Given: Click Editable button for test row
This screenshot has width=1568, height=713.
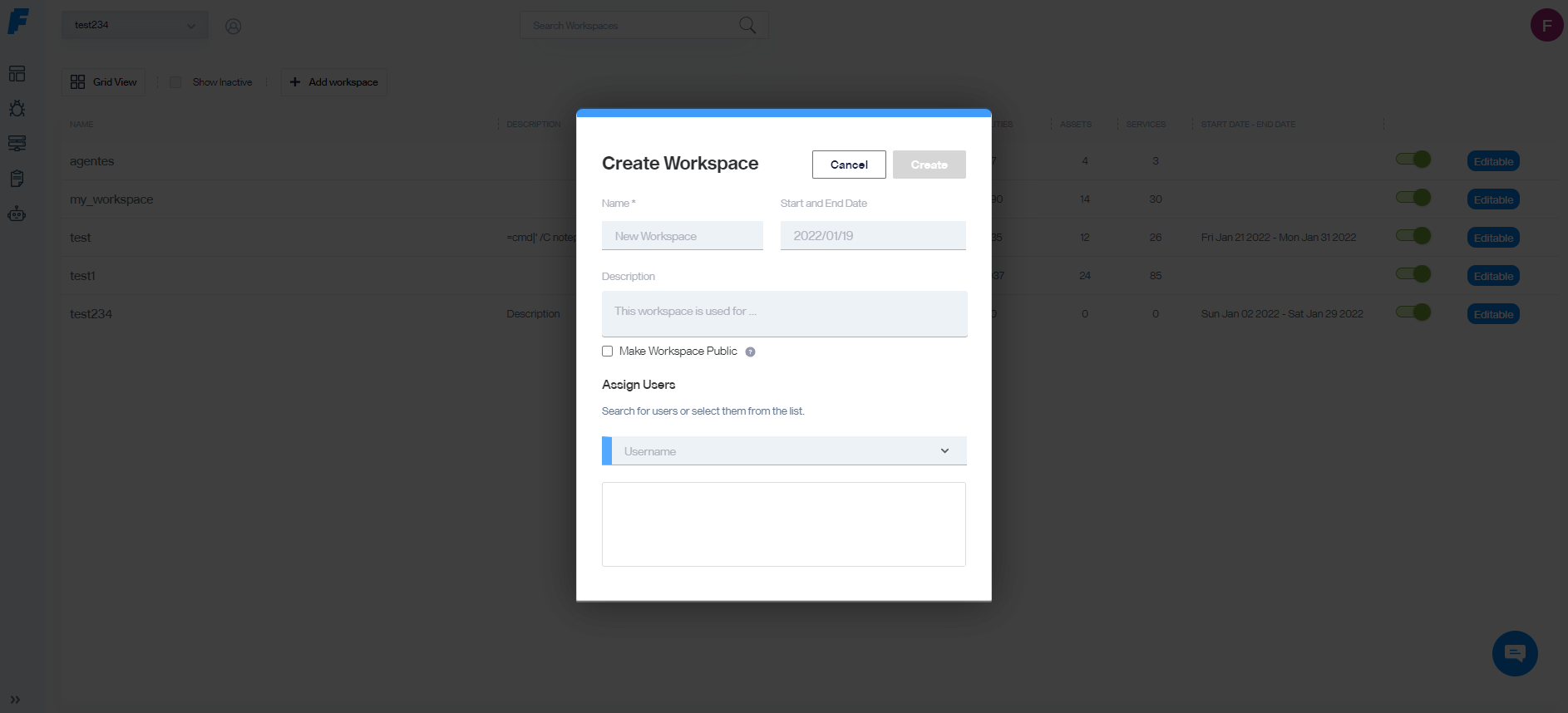Looking at the screenshot, I should [x=1493, y=238].
